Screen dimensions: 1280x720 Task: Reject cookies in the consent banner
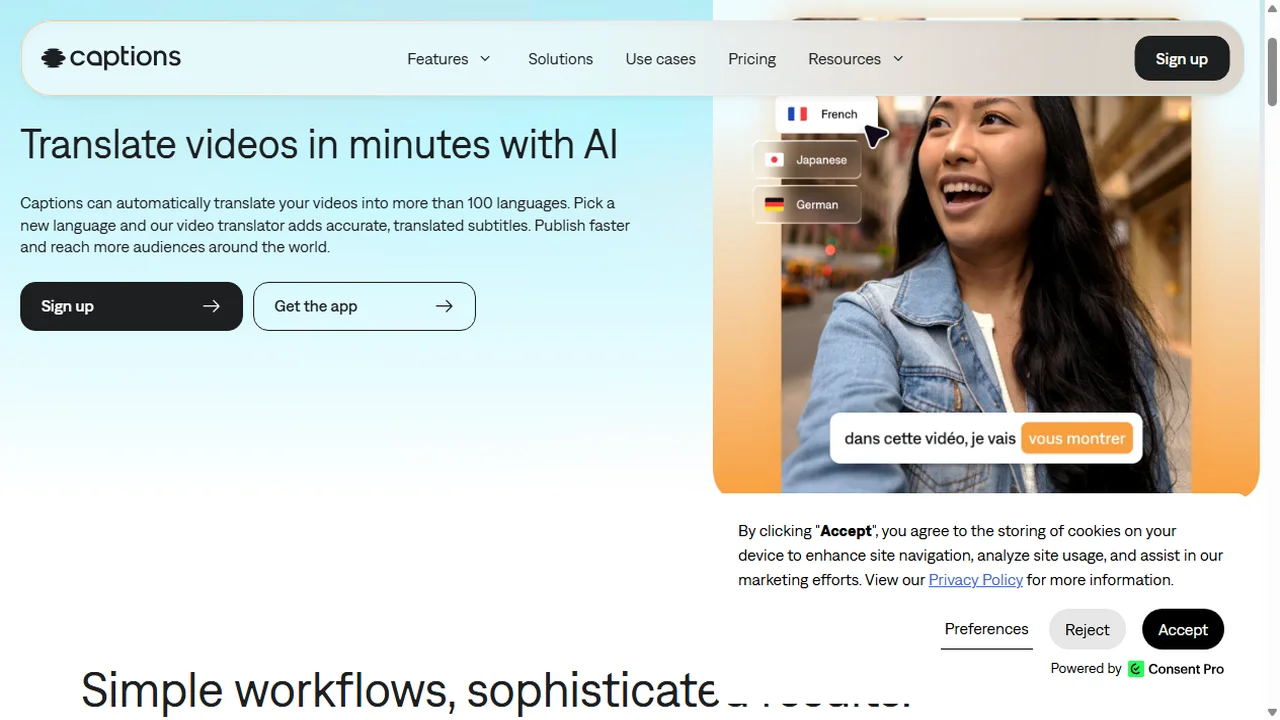click(1087, 629)
